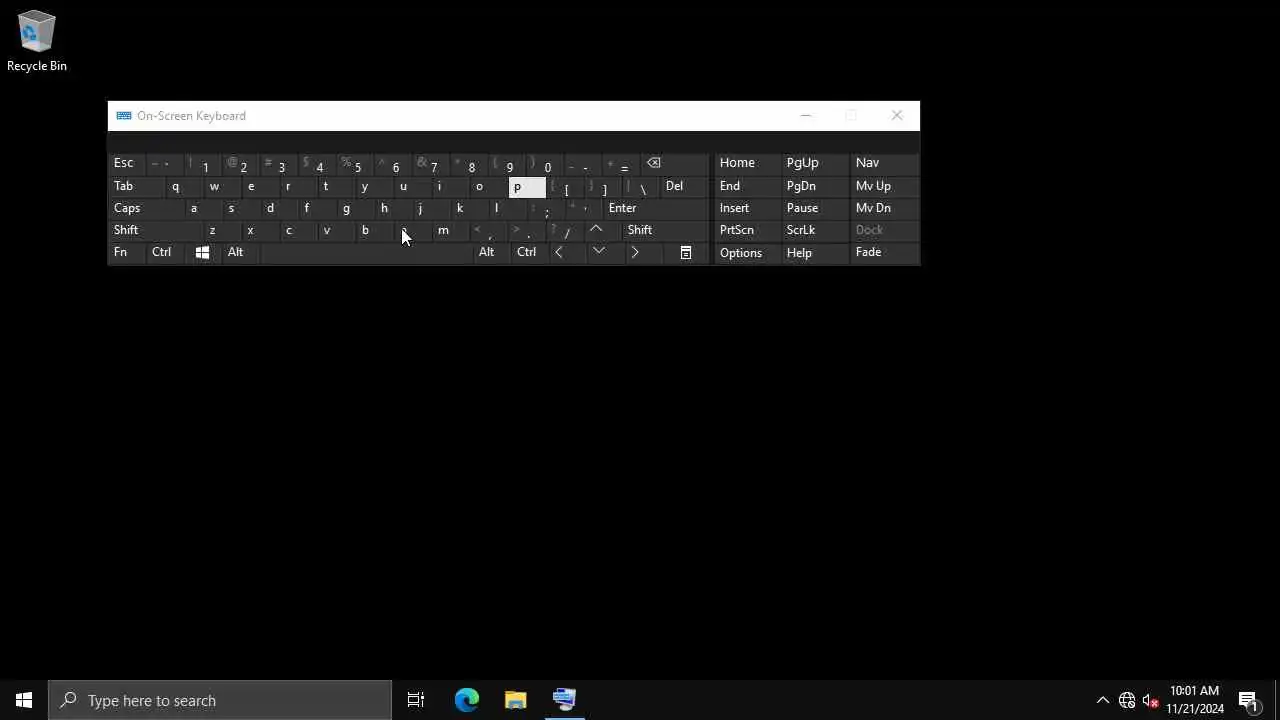Click the up arrow key

click(x=596, y=230)
